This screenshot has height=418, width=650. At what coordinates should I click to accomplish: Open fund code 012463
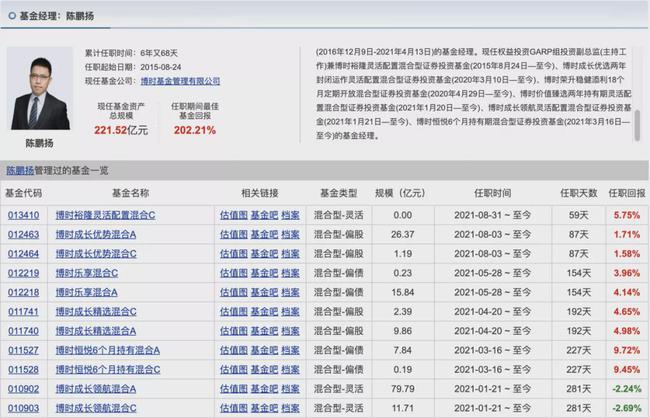pyautogui.click(x=24, y=234)
